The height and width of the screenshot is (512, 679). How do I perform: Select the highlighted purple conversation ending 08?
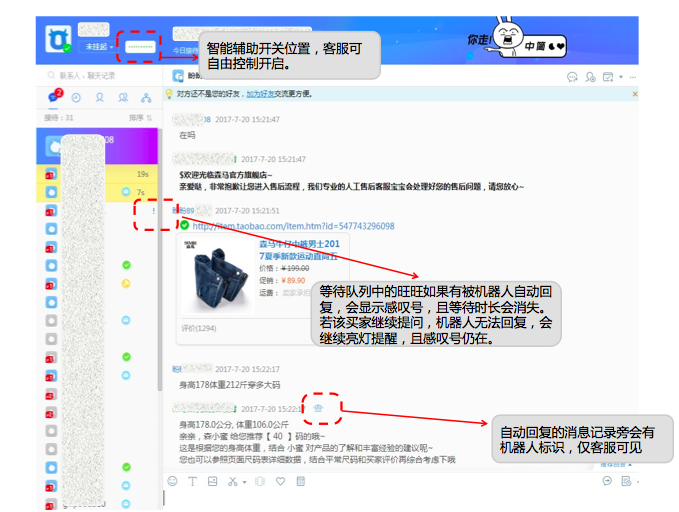(97, 146)
